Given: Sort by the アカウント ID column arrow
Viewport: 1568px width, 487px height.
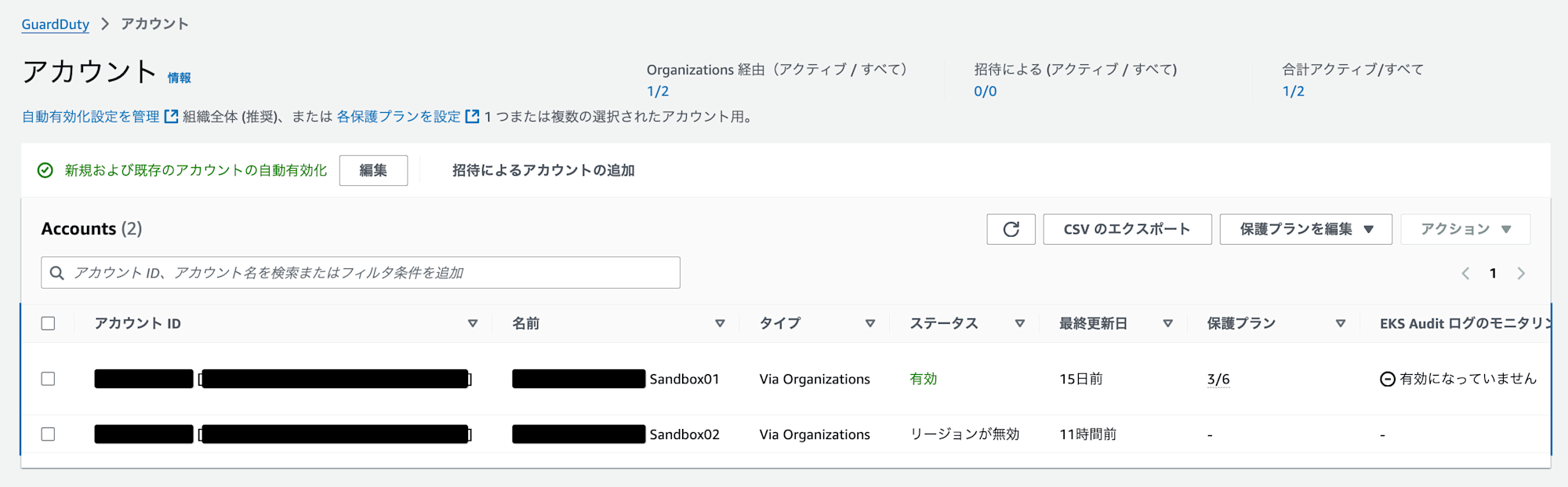Looking at the screenshot, I should tap(473, 323).
